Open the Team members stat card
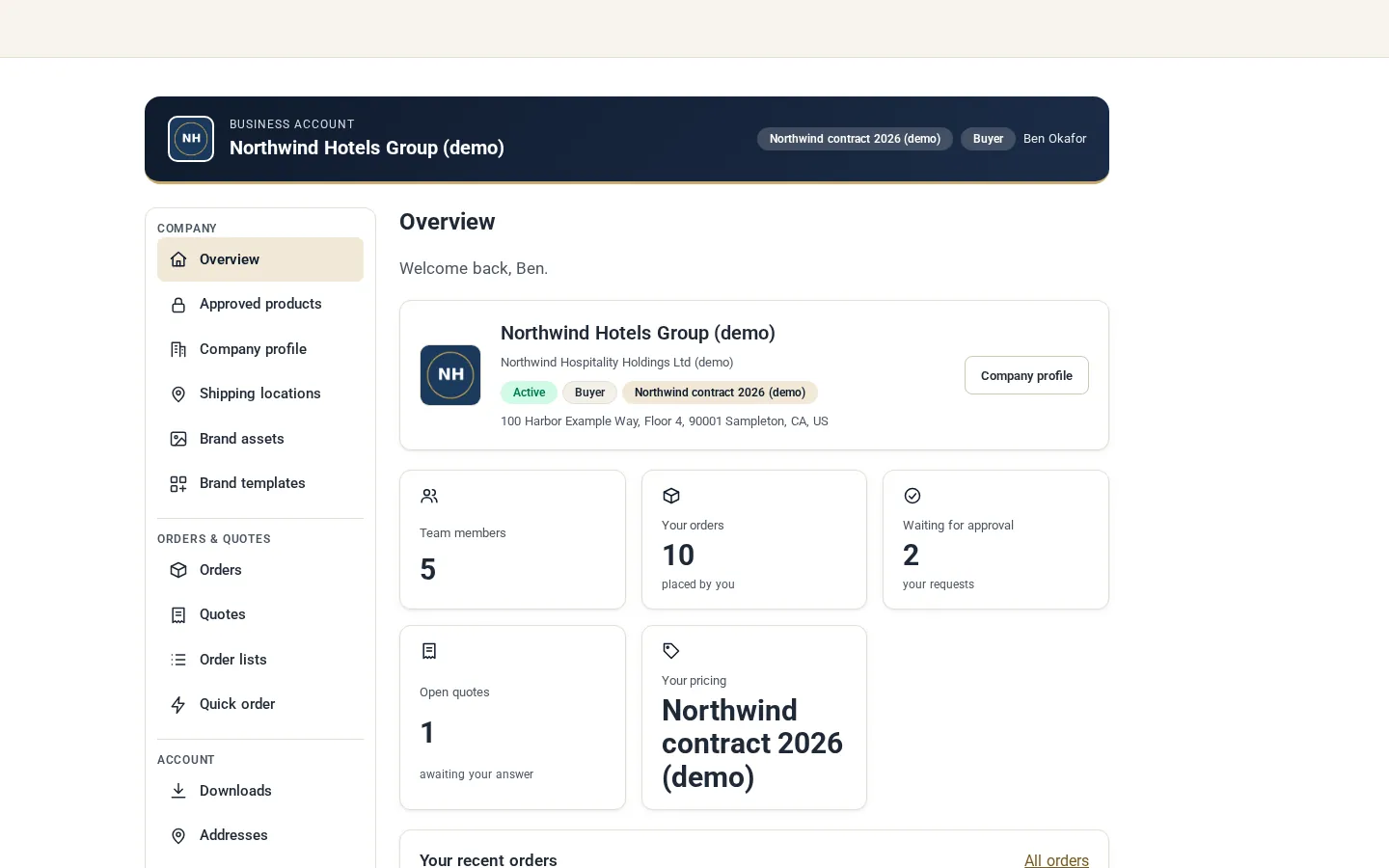The width and height of the screenshot is (1389, 868). point(512,539)
